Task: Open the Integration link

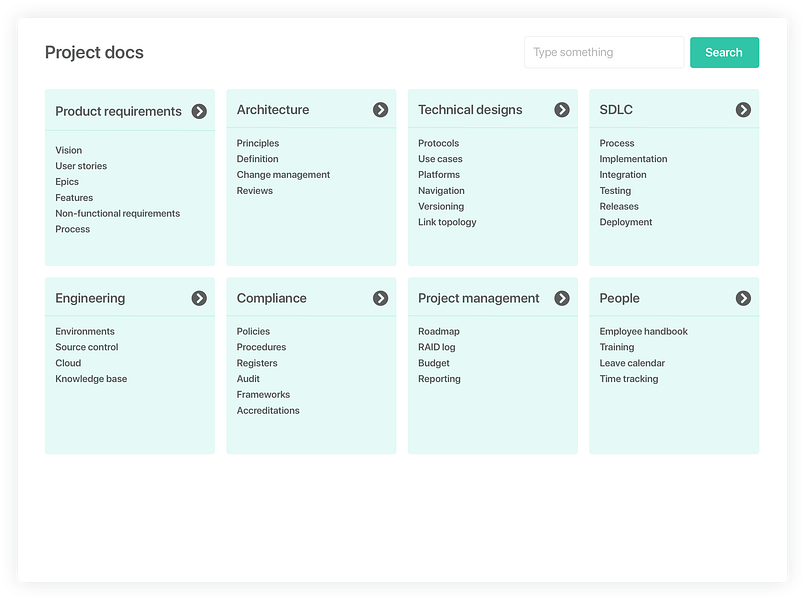Action: coord(623,175)
